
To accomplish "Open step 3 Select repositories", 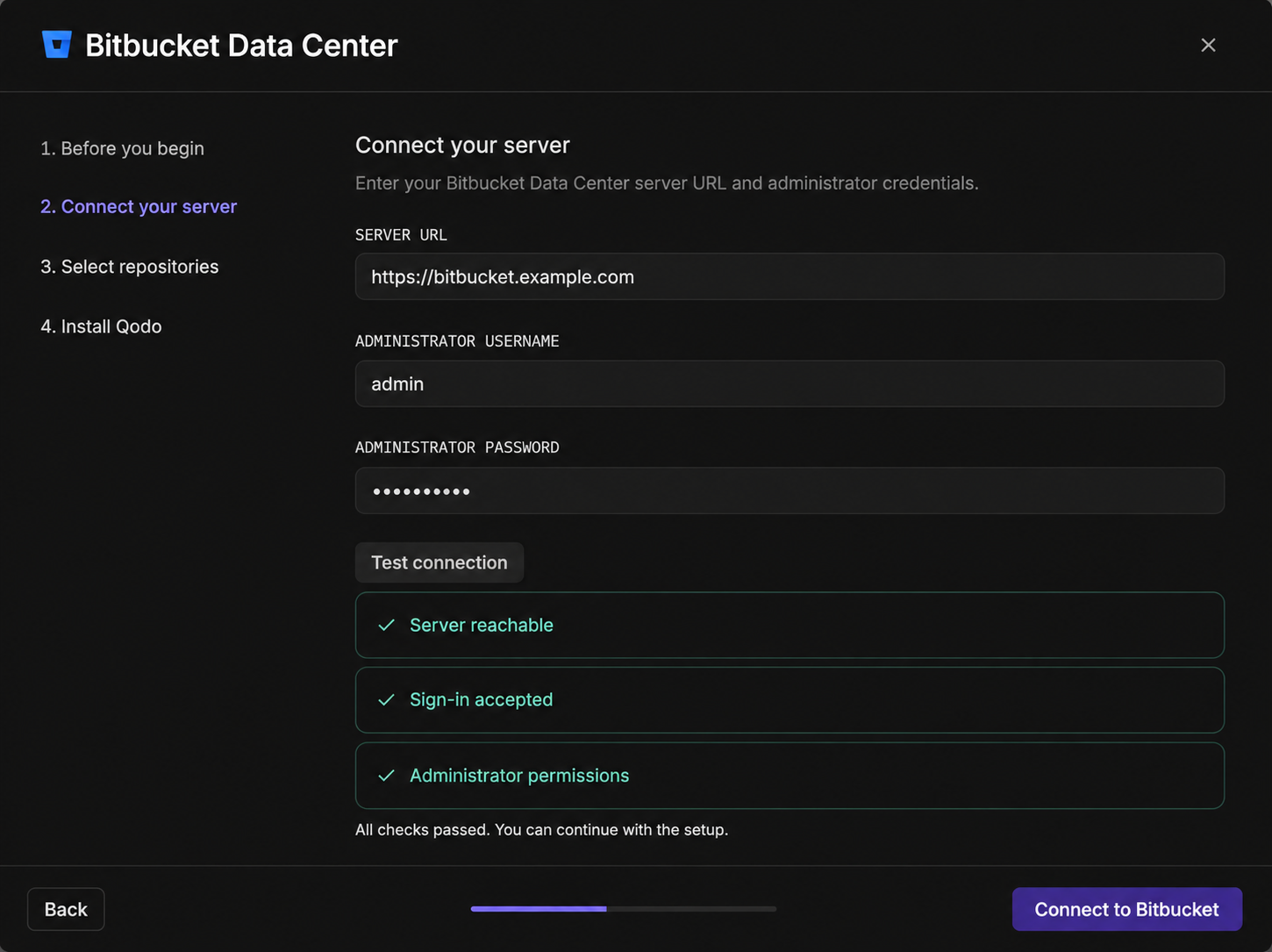I will (130, 266).
